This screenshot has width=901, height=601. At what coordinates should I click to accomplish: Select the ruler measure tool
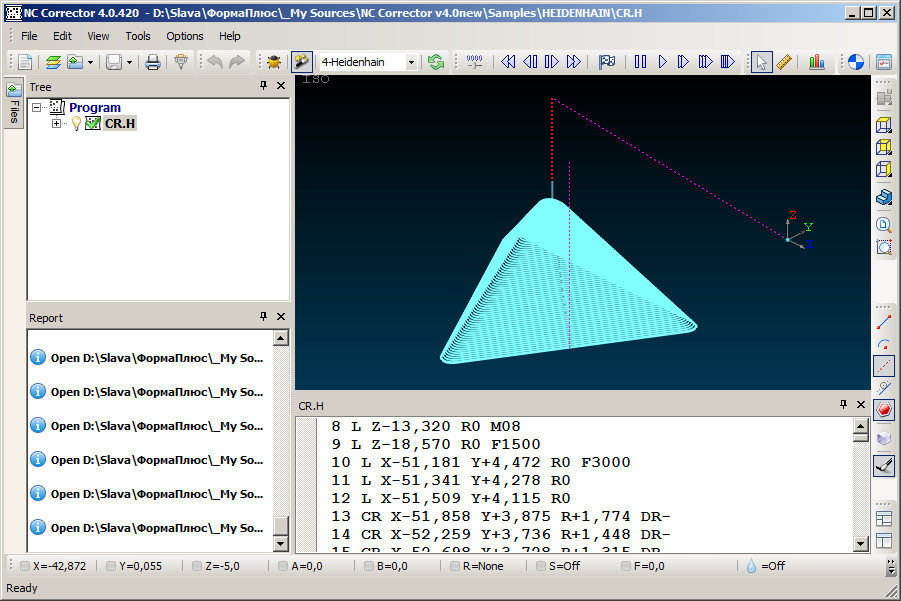pyautogui.click(x=784, y=62)
